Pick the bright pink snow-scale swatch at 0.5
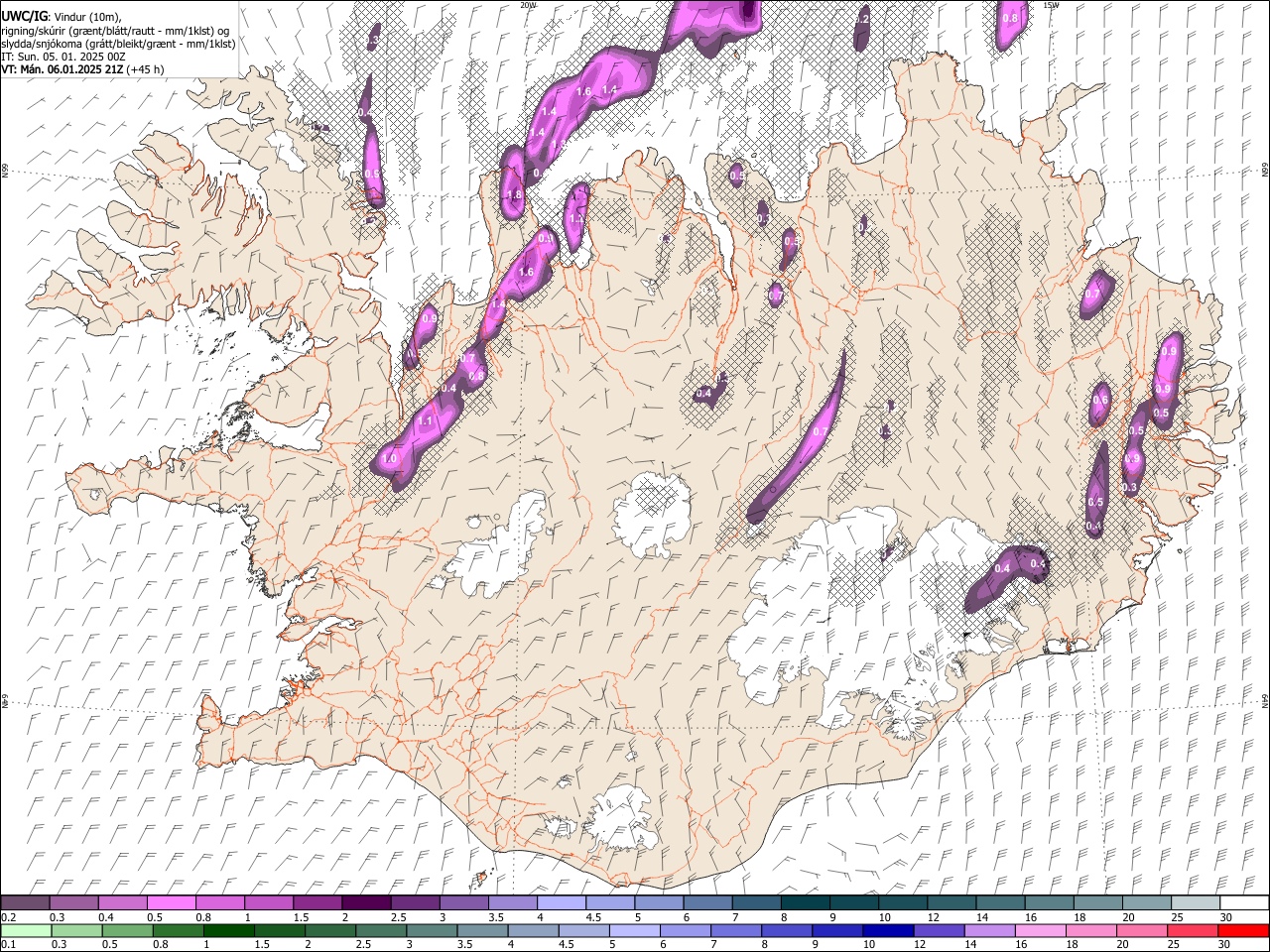 click(x=171, y=902)
